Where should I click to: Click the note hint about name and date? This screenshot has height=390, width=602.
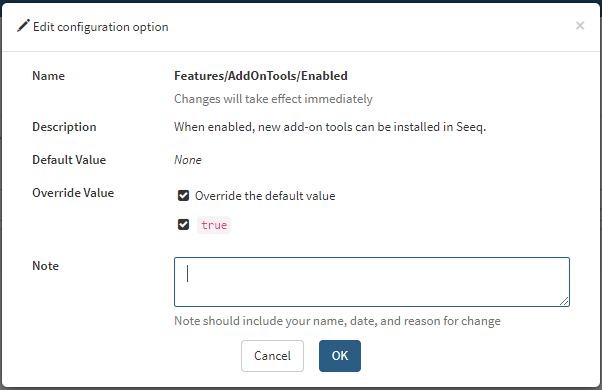pyautogui.click(x=337, y=321)
